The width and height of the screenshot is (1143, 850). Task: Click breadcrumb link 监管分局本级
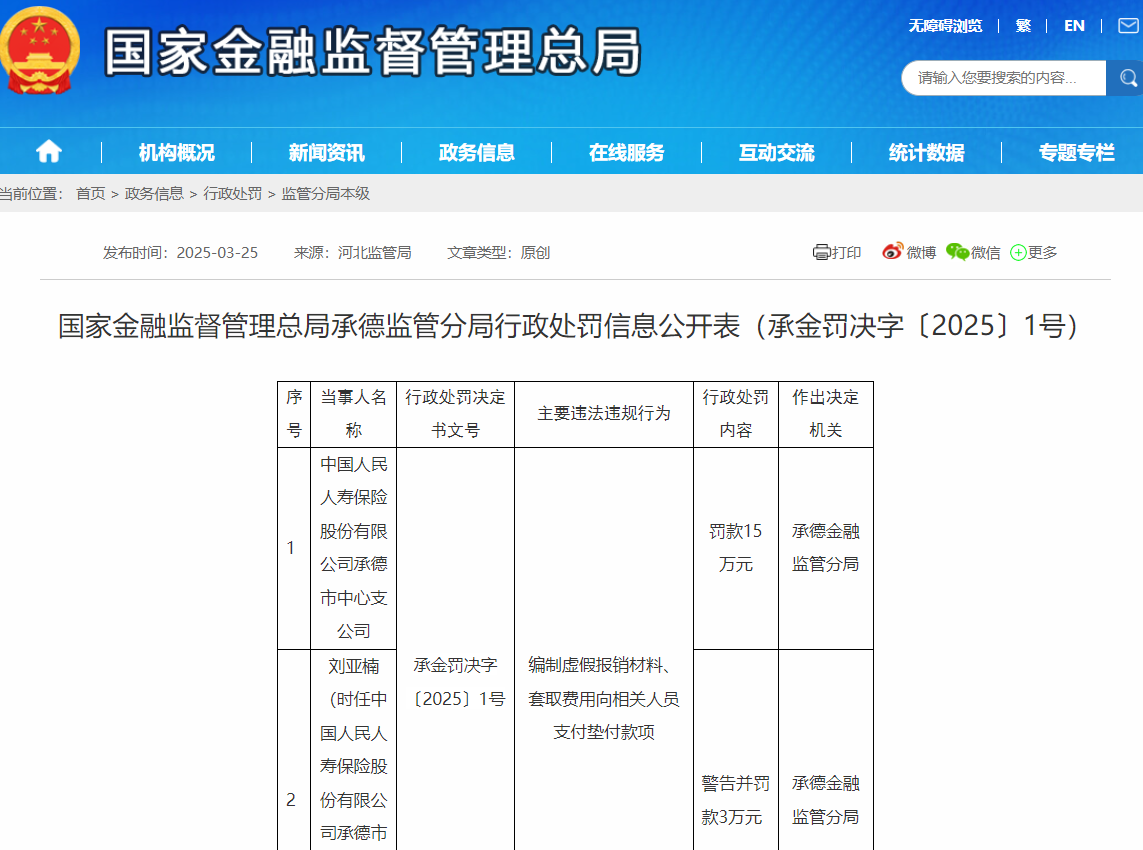[x=326, y=193]
